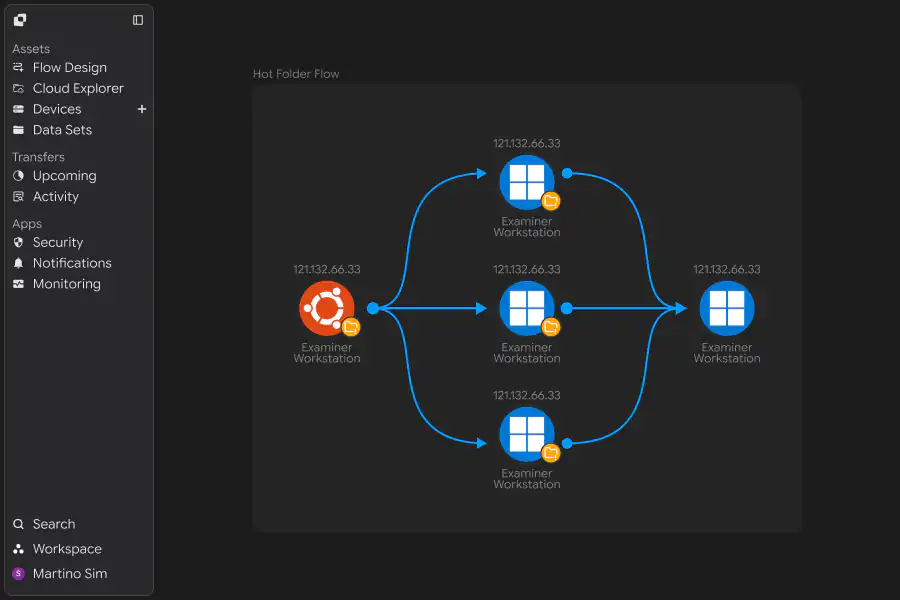Click the Monitoring chart icon
Image resolution: width=900 pixels, height=600 pixels.
tap(18, 284)
